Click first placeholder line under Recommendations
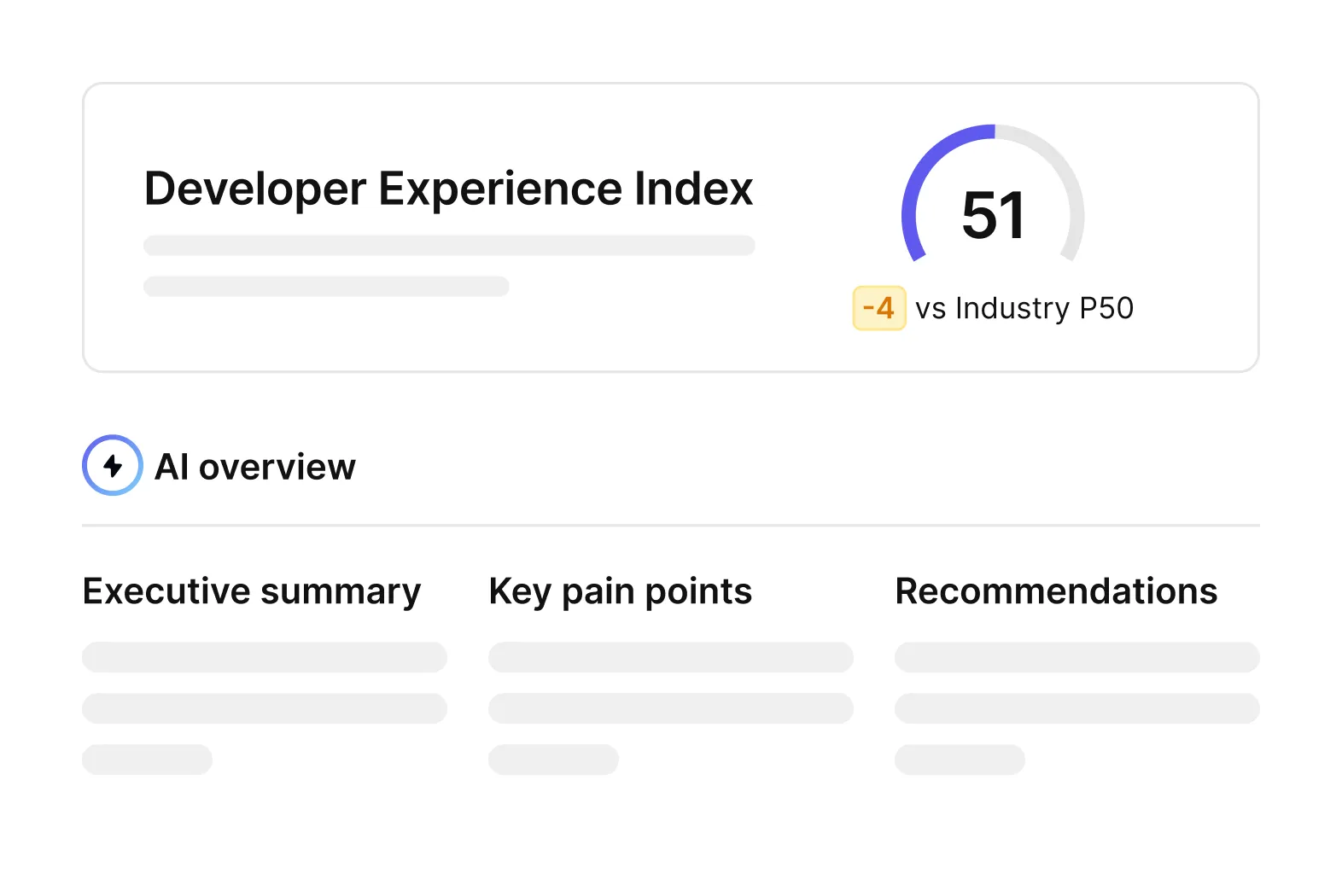 click(x=1077, y=657)
